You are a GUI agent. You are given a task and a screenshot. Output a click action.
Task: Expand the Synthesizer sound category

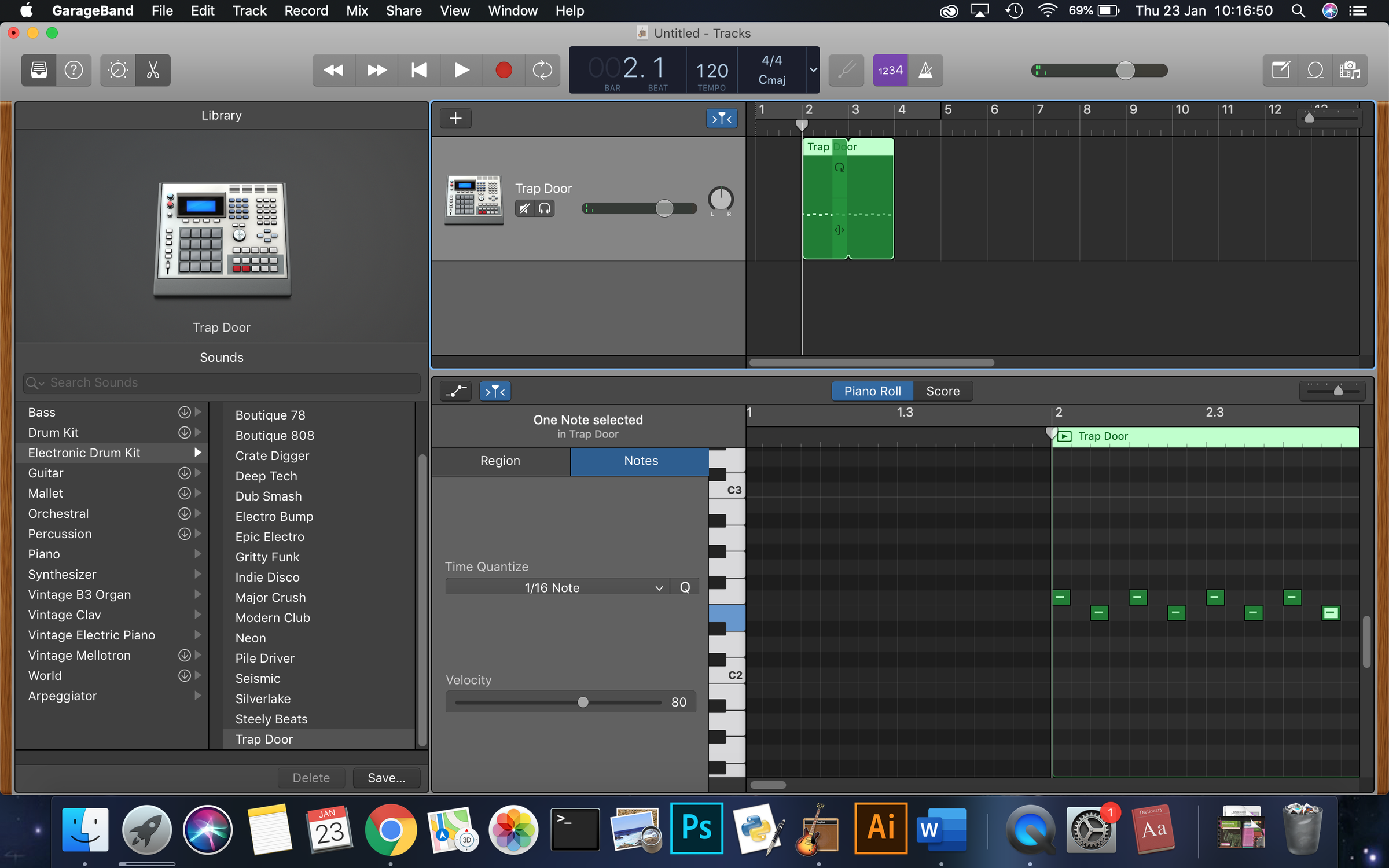[197, 574]
